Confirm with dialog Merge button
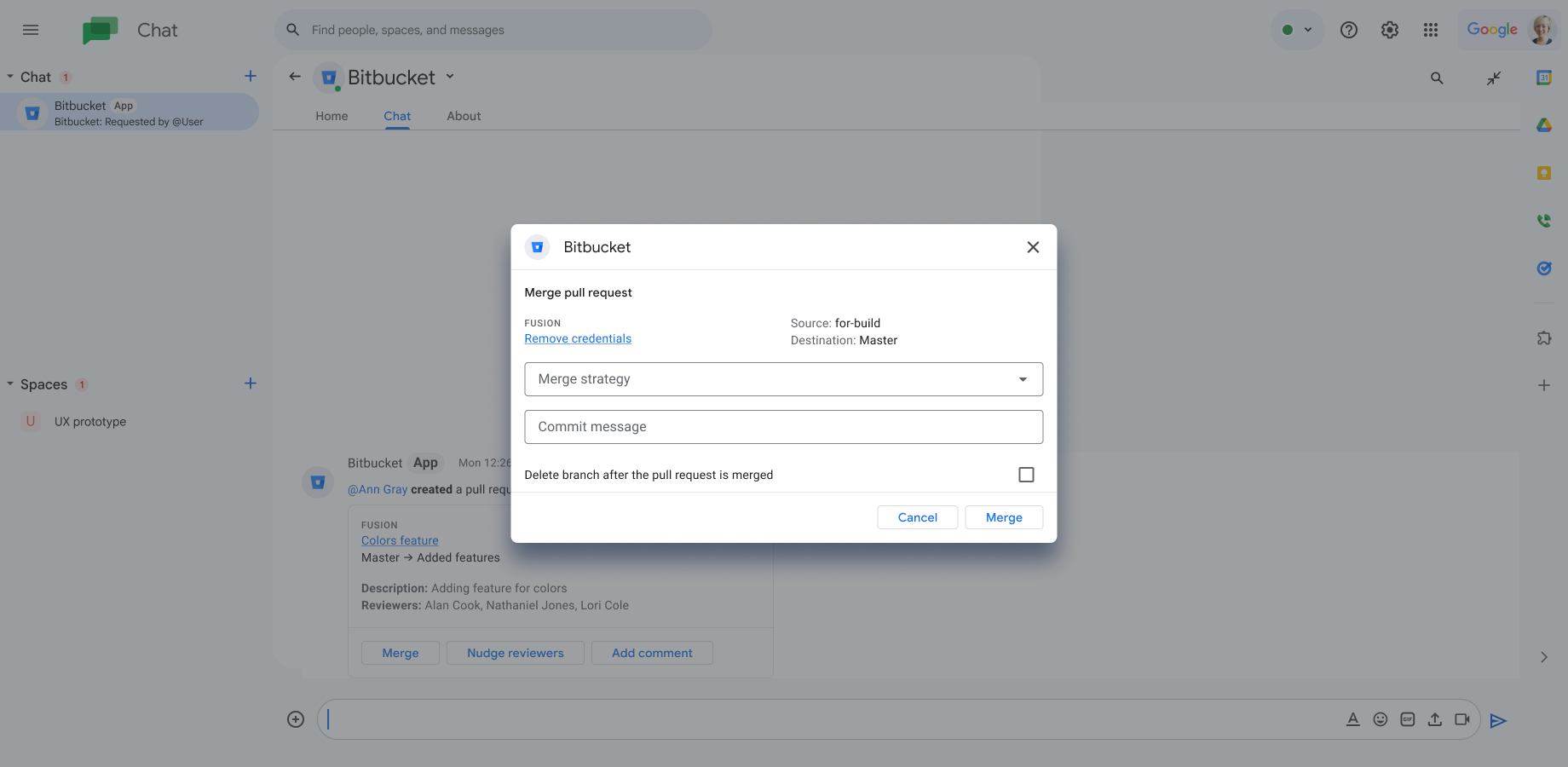The image size is (1568, 767). pyautogui.click(x=1004, y=517)
